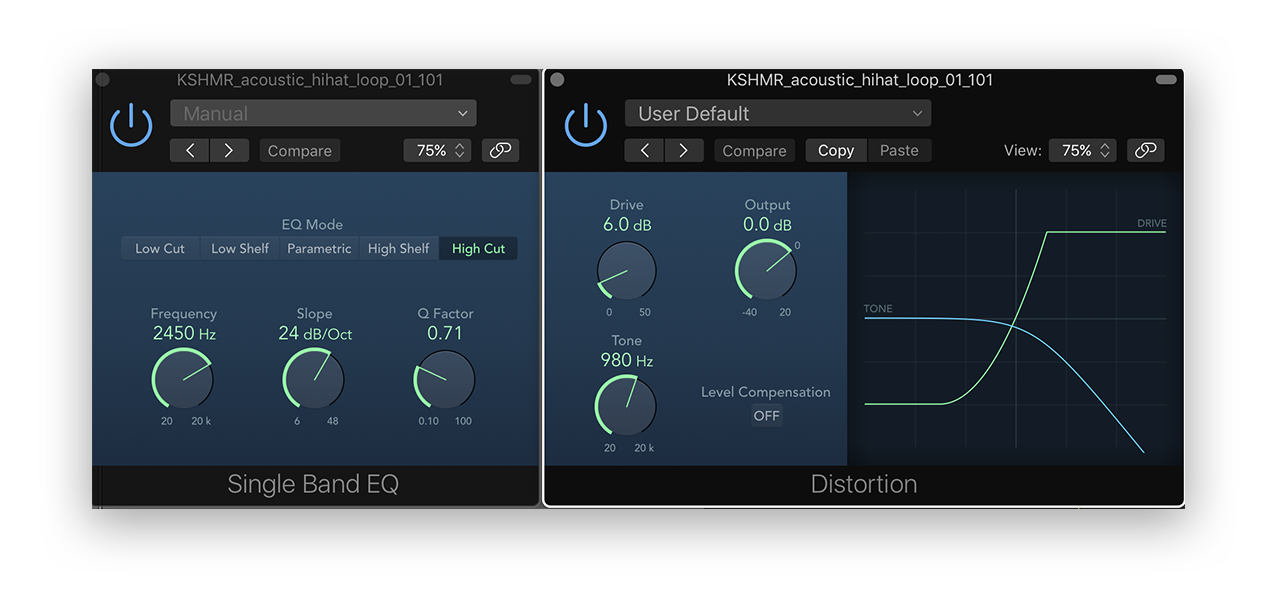Open the 75% view size menu in Distortion
This screenshot has height=597, width=1280.
(x=1083, y=151)
